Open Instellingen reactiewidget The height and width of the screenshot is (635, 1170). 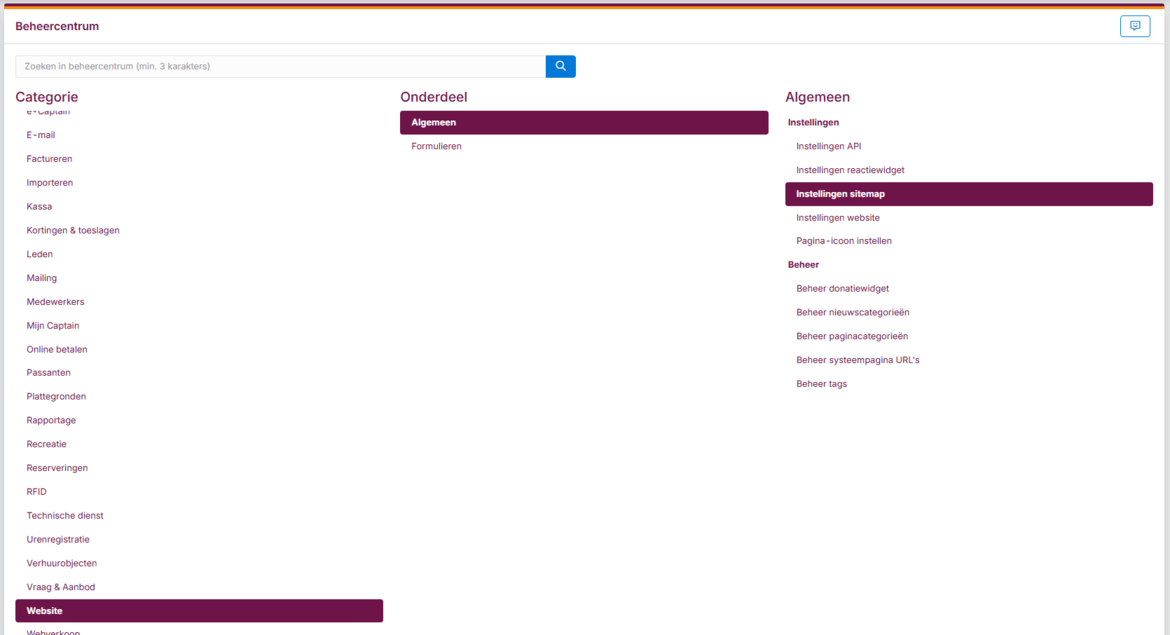(850, 169)
